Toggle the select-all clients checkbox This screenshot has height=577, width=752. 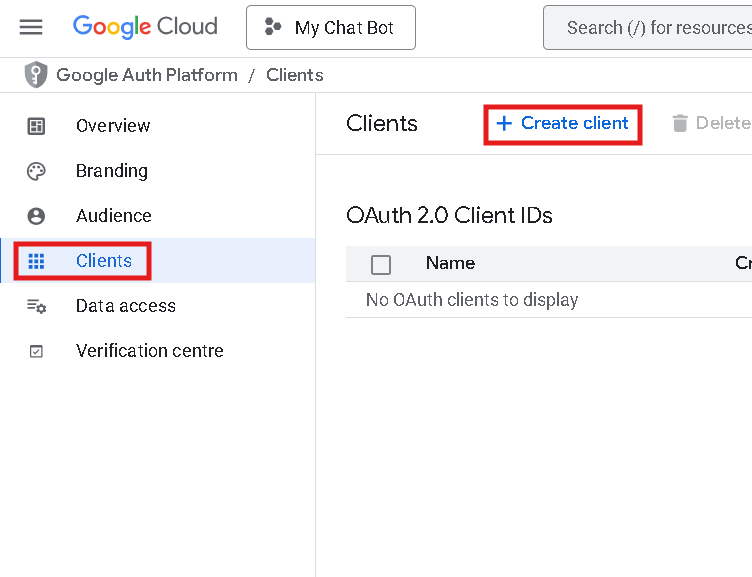tap(381, 264)
